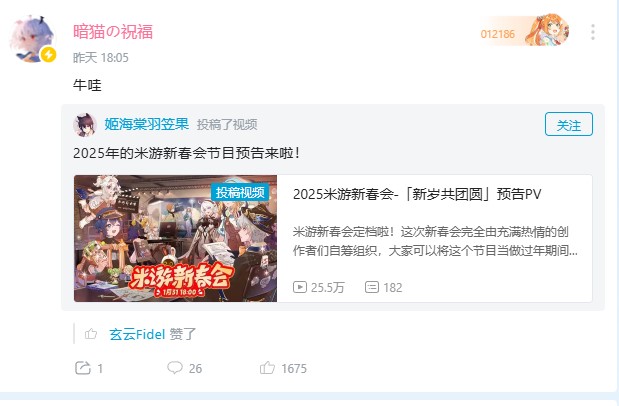The height and width of the screenshot is (406, 619).
Task: Open the comments bubble icon
Action: (x=174, y=368)
